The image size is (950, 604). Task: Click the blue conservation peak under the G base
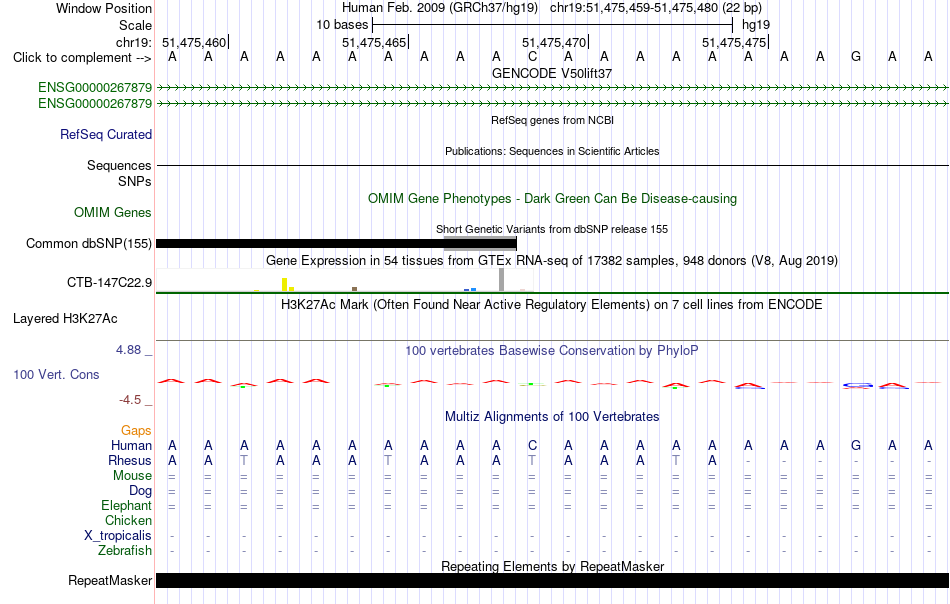click(x=857, y=385)
